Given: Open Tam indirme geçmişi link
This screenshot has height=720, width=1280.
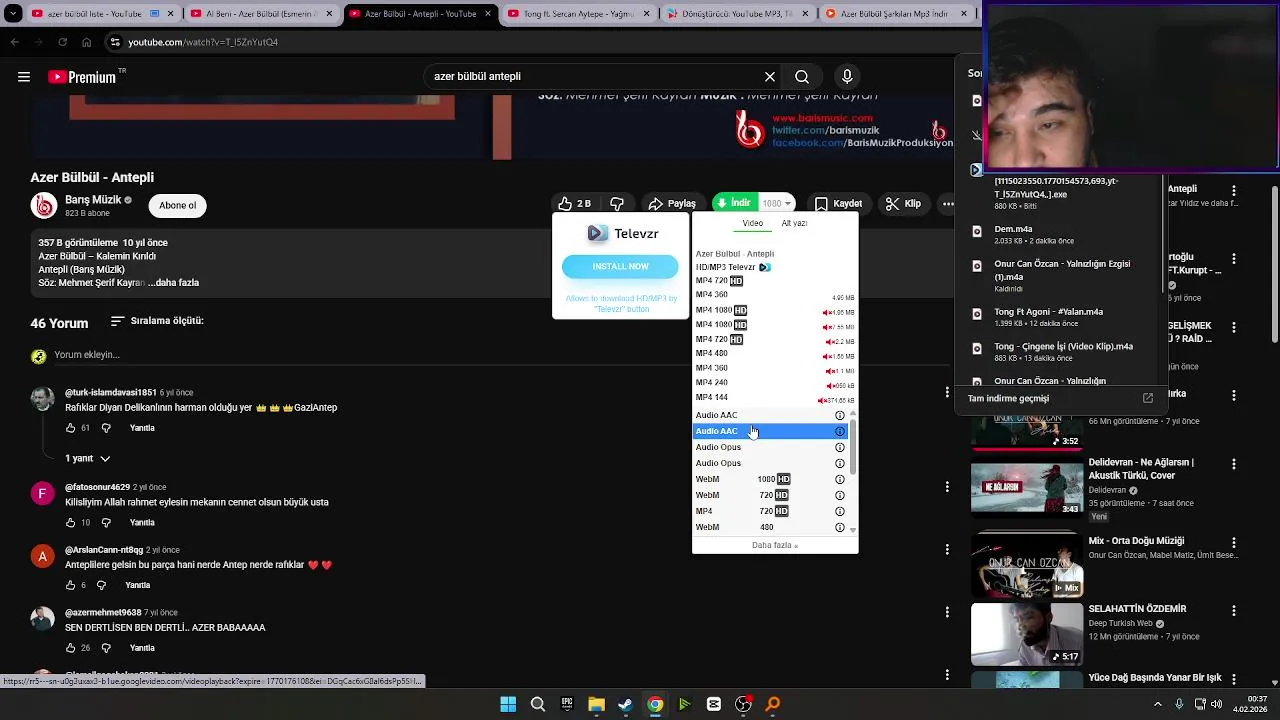Looking at the screenshot, I should point(1008,398).
